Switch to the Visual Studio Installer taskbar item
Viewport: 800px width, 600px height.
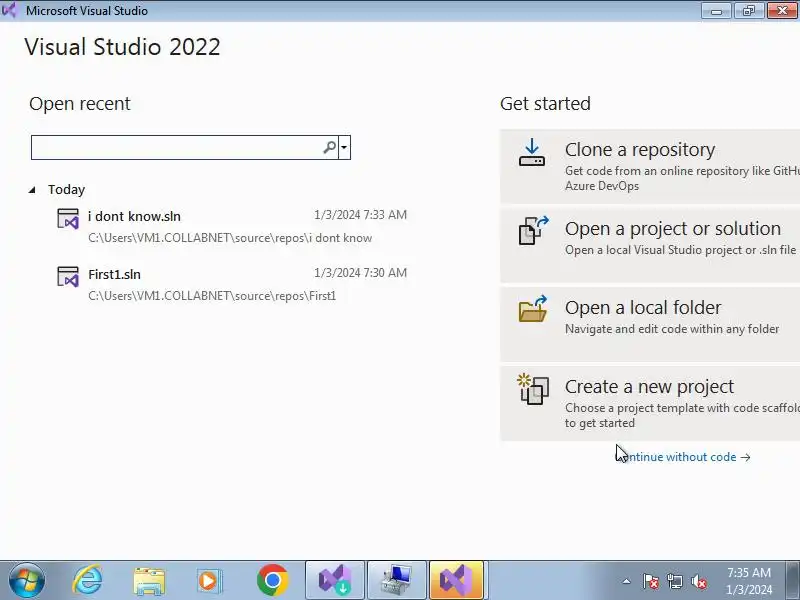pos(335,580)
